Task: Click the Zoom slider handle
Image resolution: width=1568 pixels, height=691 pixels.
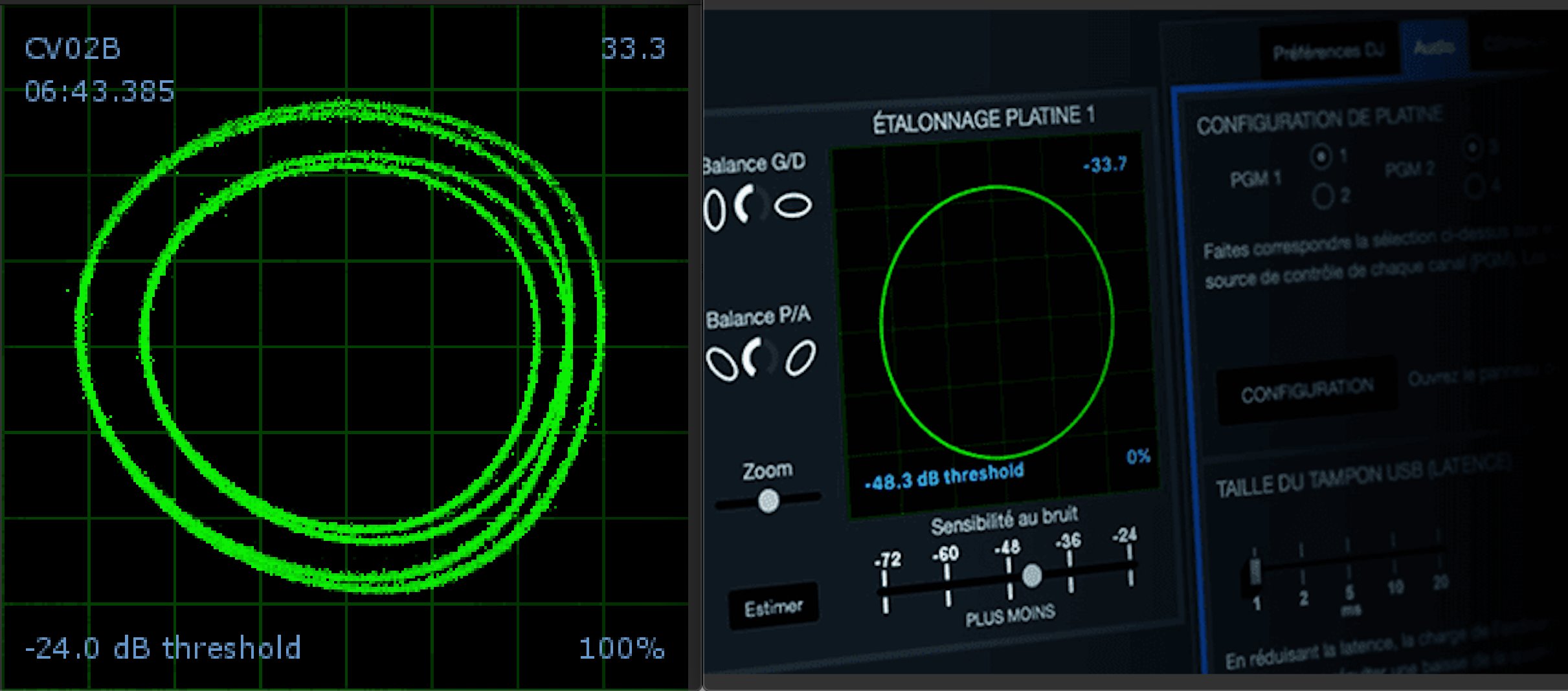Action: click(768, 500)
